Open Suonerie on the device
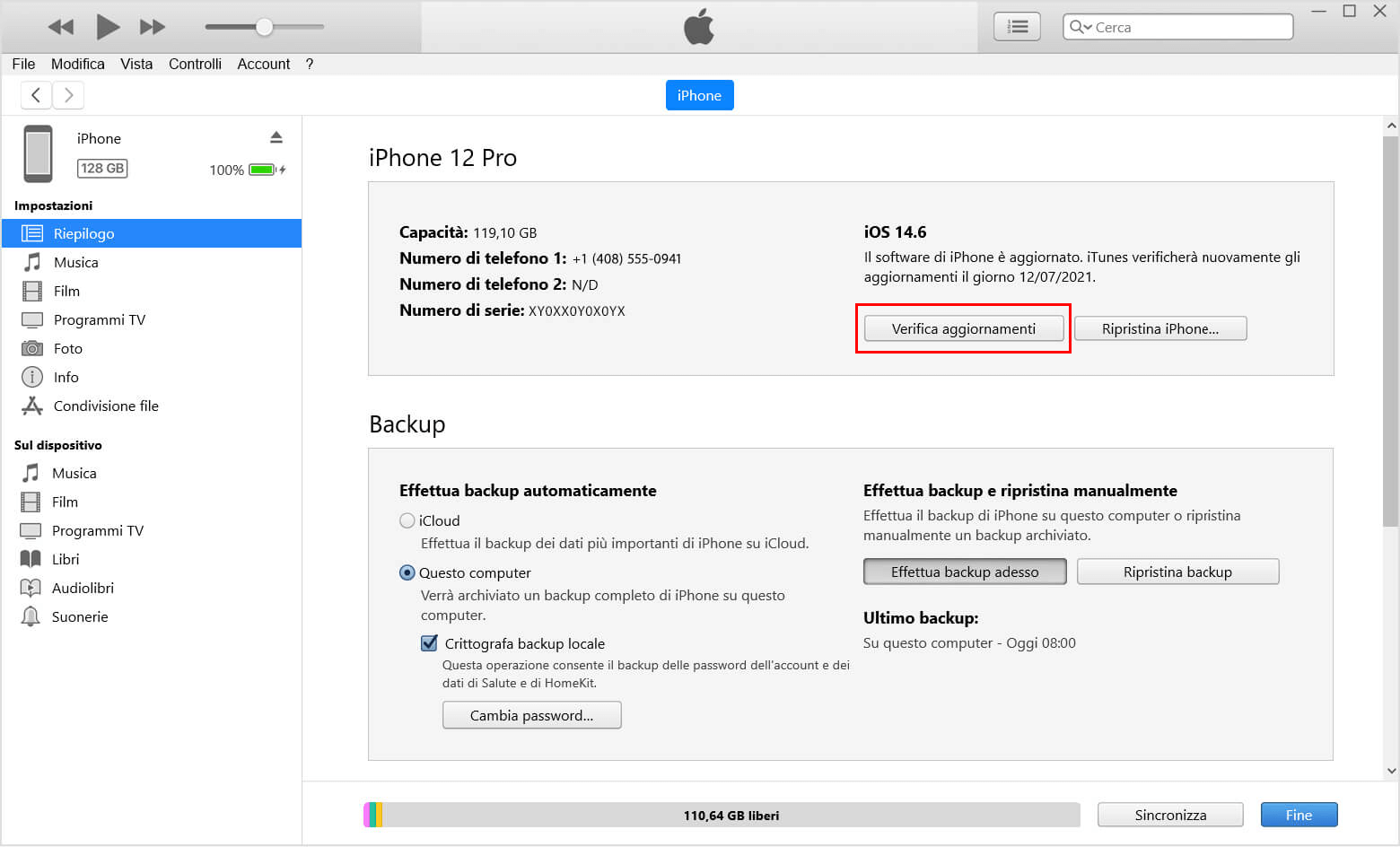1400x847 pixels. pyautogui.click(x=152, y=616)
